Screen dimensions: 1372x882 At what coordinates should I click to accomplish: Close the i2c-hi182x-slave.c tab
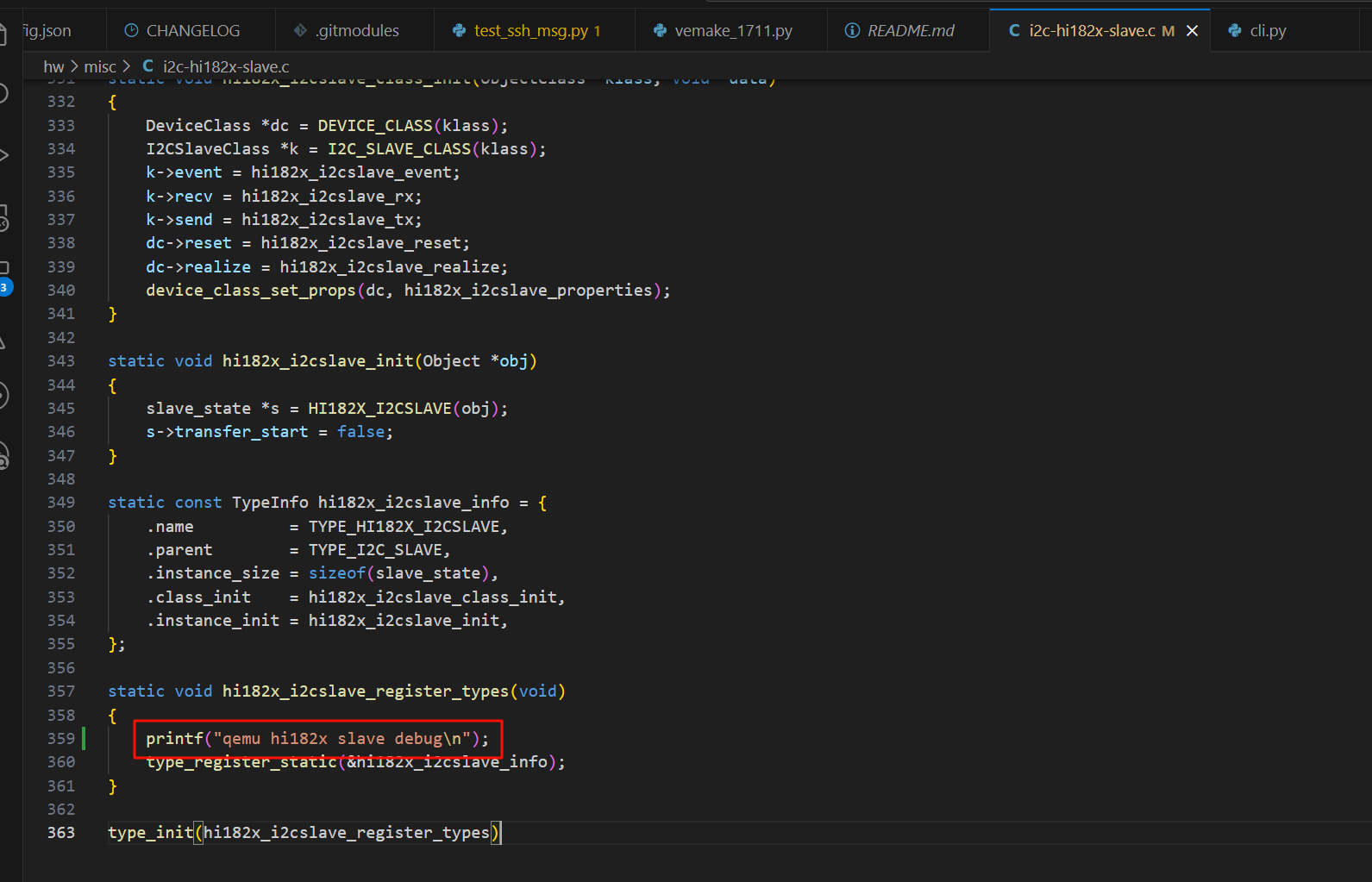tap(1193, 31)
